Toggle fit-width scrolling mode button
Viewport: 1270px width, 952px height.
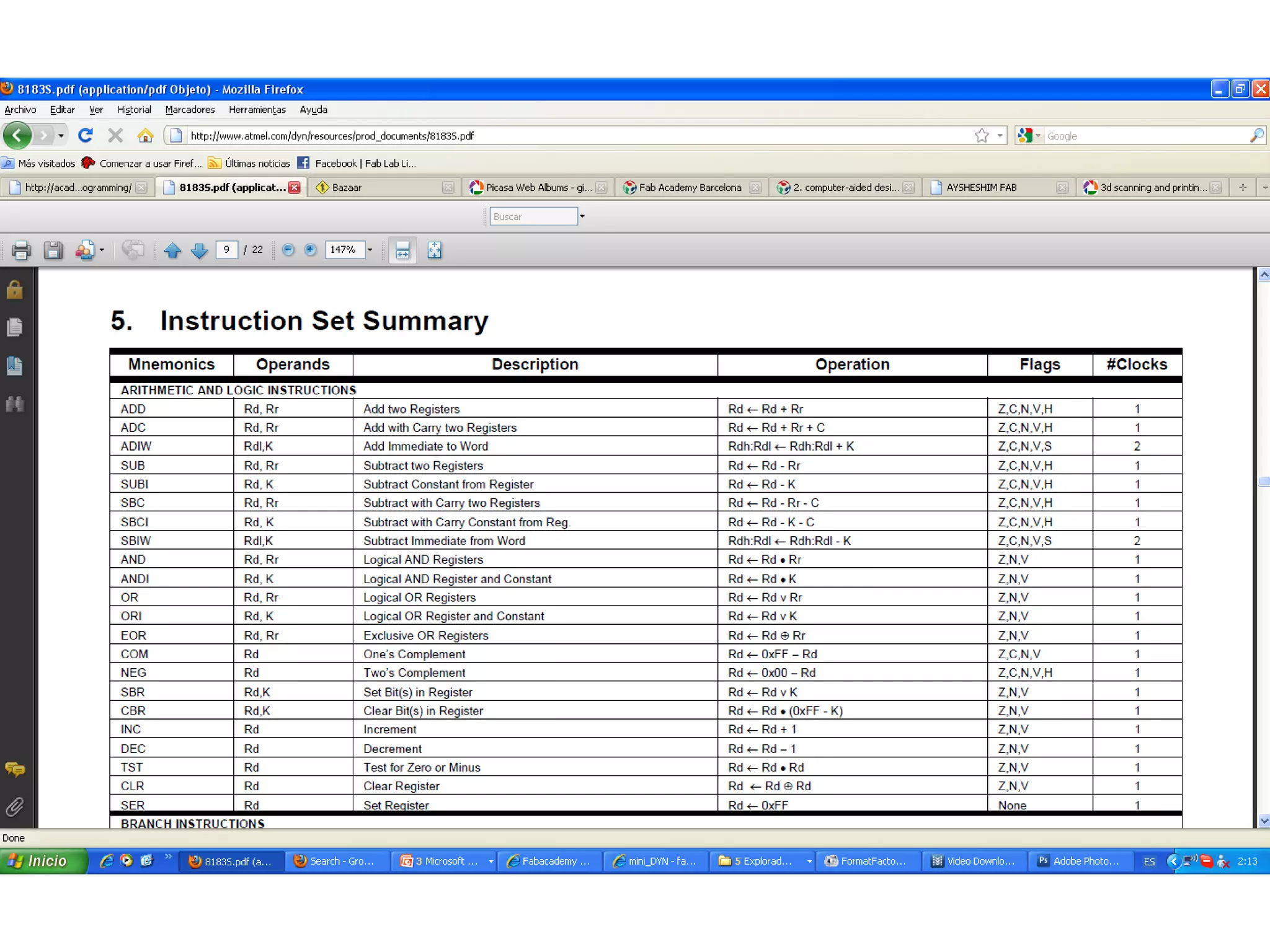point(402,250)
